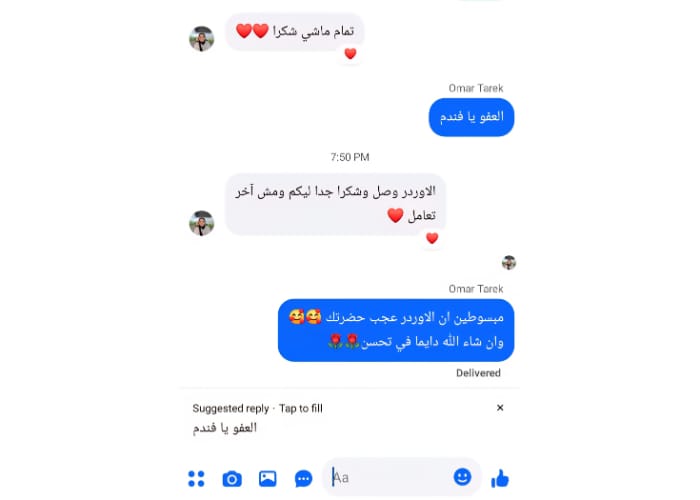Viewport: 700px width, 500px height.
Task: Select the long blue message with rose emojis
Action: (396, 330)
